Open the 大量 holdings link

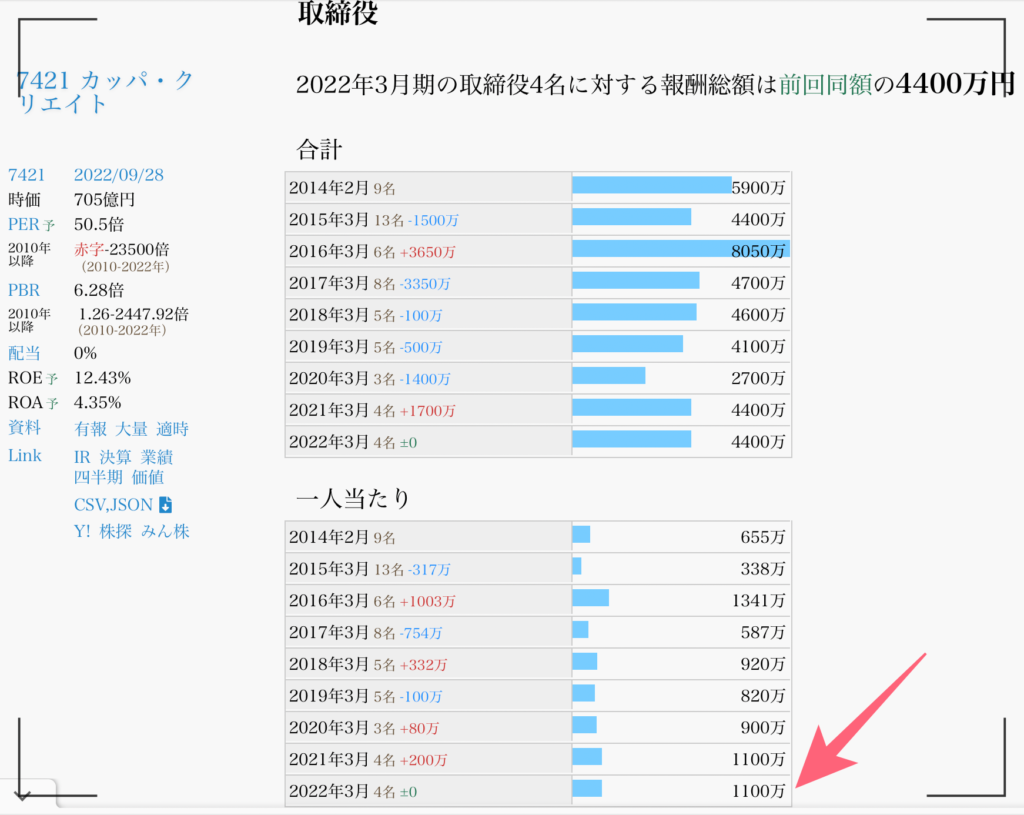point(131,429)
